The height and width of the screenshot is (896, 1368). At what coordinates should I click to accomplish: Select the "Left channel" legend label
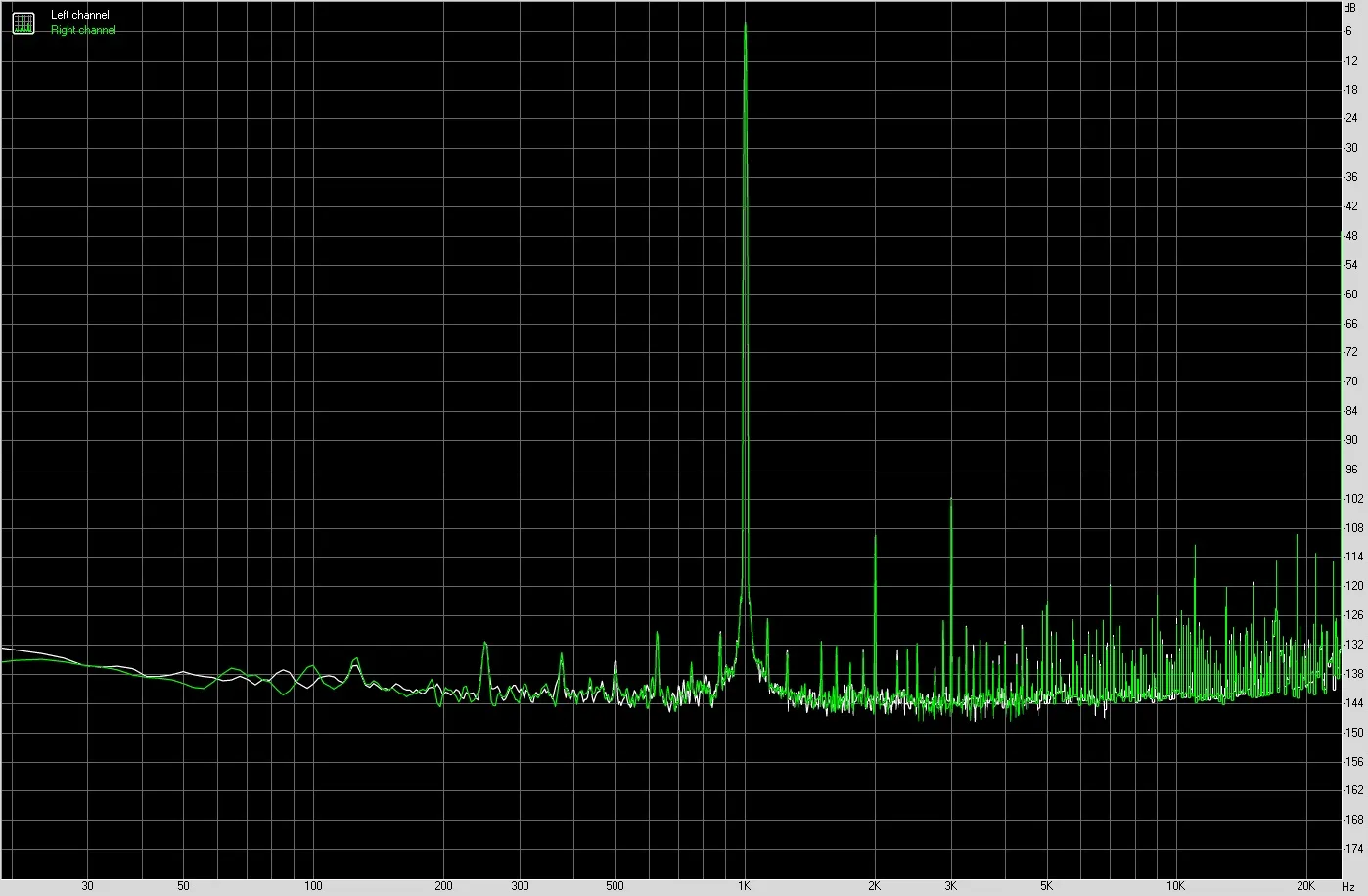[x=80, y=15]
